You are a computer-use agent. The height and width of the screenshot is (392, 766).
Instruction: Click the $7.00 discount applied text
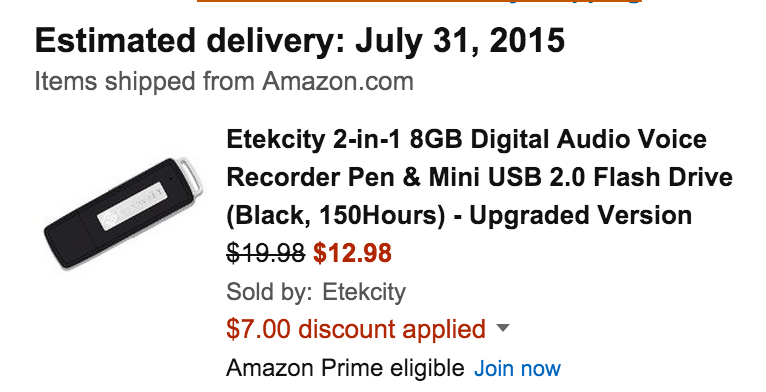tap(356, 328)
